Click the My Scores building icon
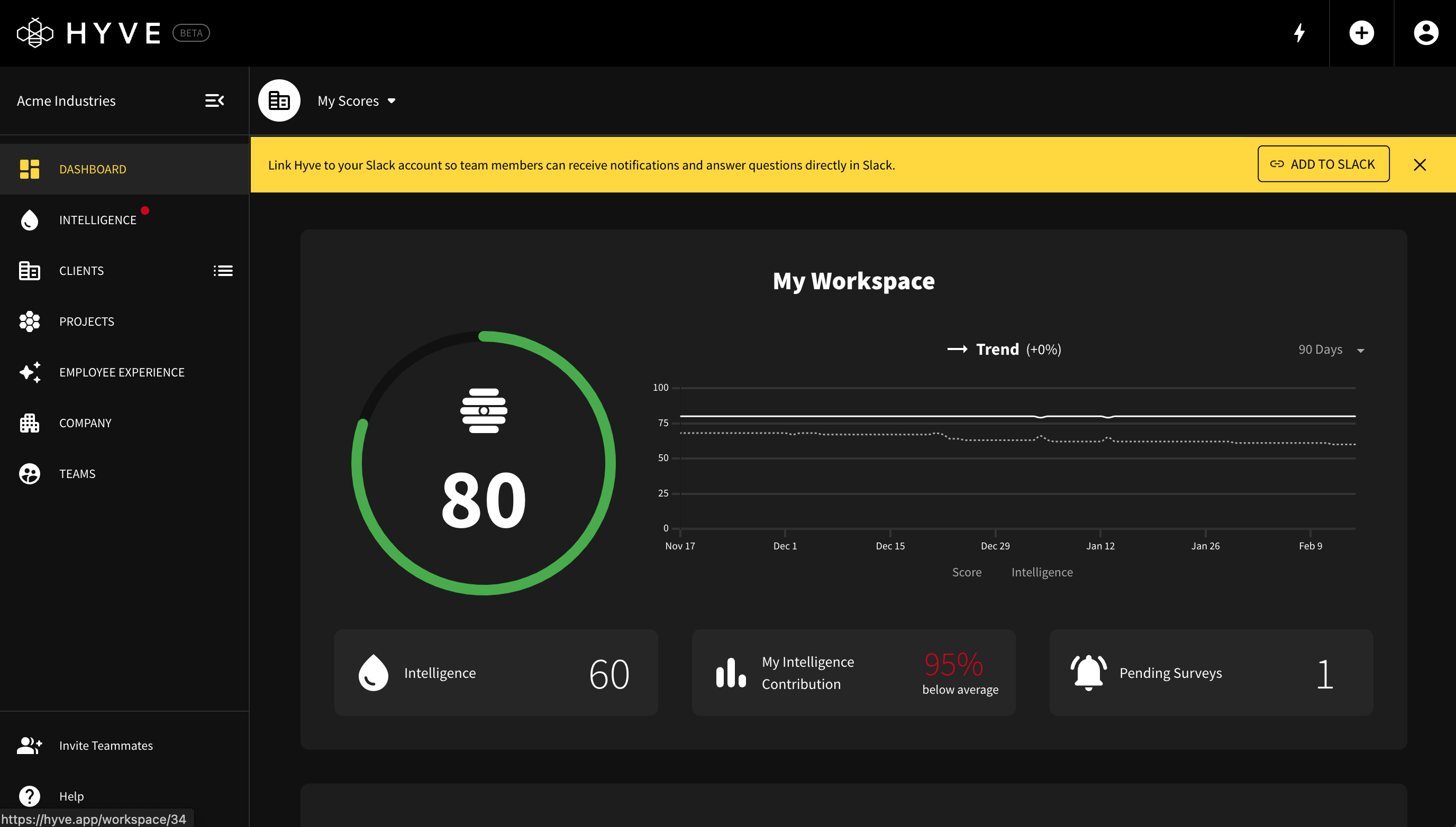This screenshot has height=827, width=1456. (279, 100)
